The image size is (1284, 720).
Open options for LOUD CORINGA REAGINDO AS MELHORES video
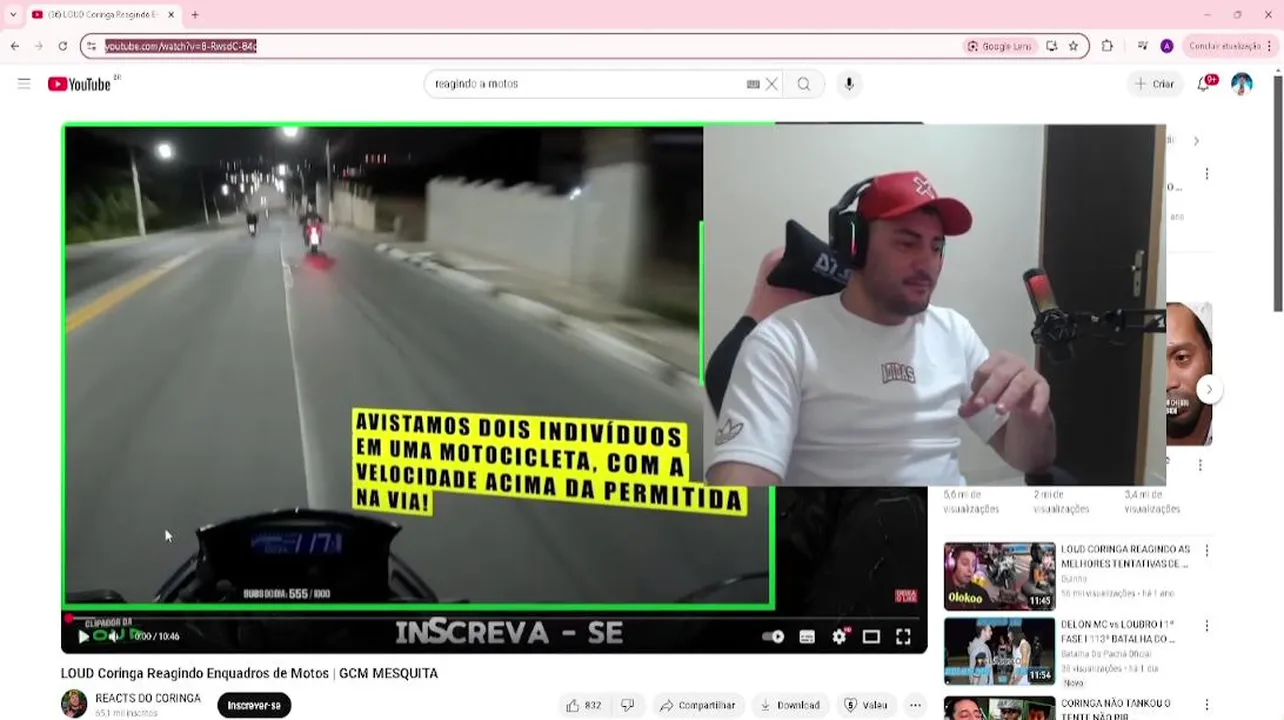(1207, 550)
